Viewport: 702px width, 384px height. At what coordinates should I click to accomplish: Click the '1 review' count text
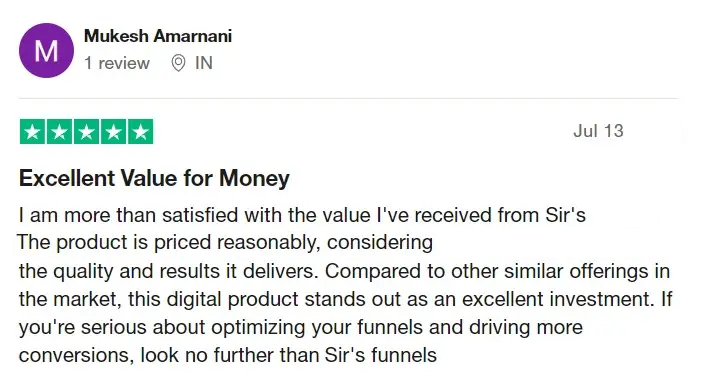click(x=117, y=63)
